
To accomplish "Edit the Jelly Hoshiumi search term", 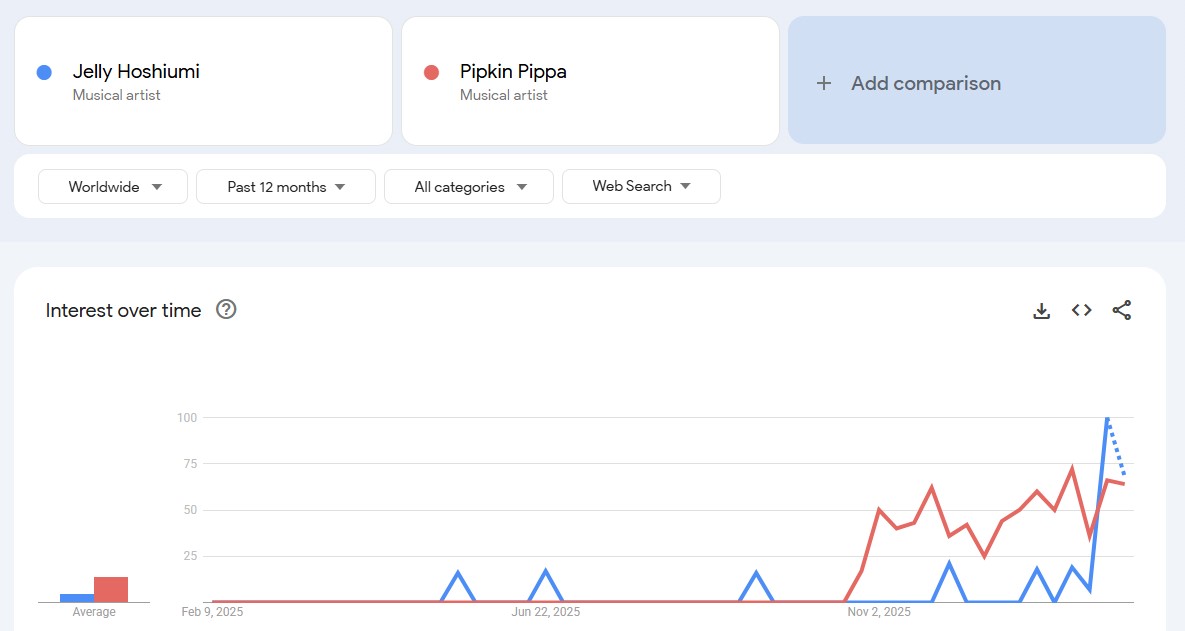I will tap(203, 81).
